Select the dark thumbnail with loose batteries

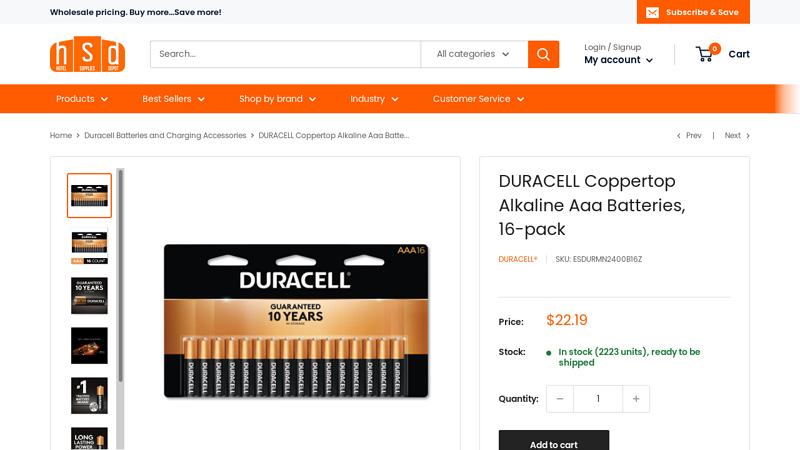point(89,346)
